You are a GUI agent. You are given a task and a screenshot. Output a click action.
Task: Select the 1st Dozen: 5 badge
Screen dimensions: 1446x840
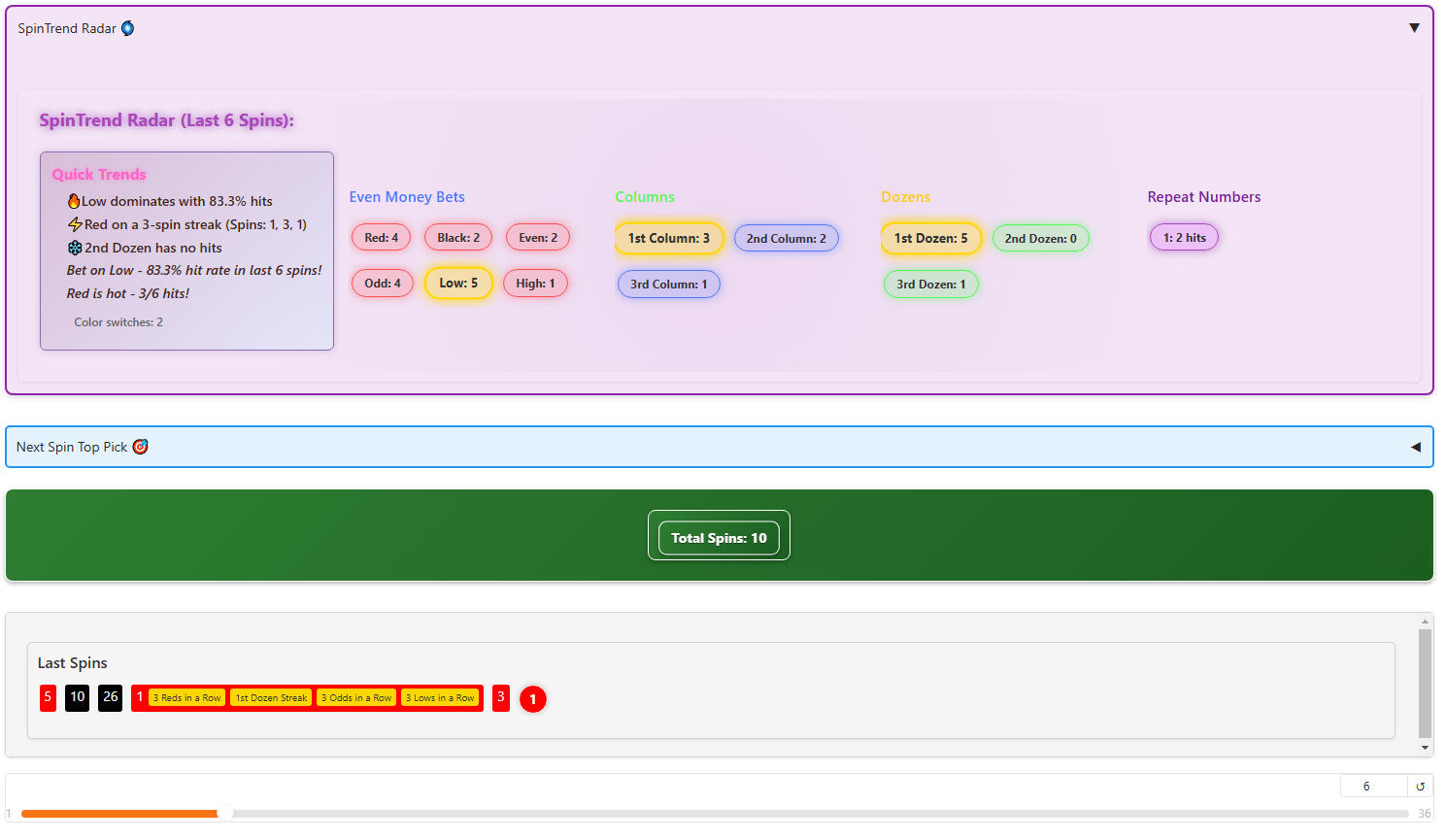930,239
